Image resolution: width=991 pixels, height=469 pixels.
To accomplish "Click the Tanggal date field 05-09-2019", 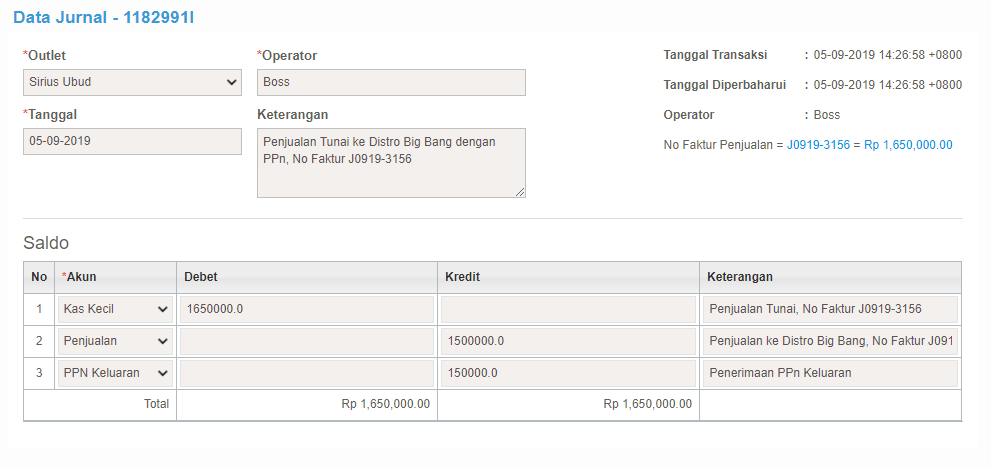I will tap(132, 142).
